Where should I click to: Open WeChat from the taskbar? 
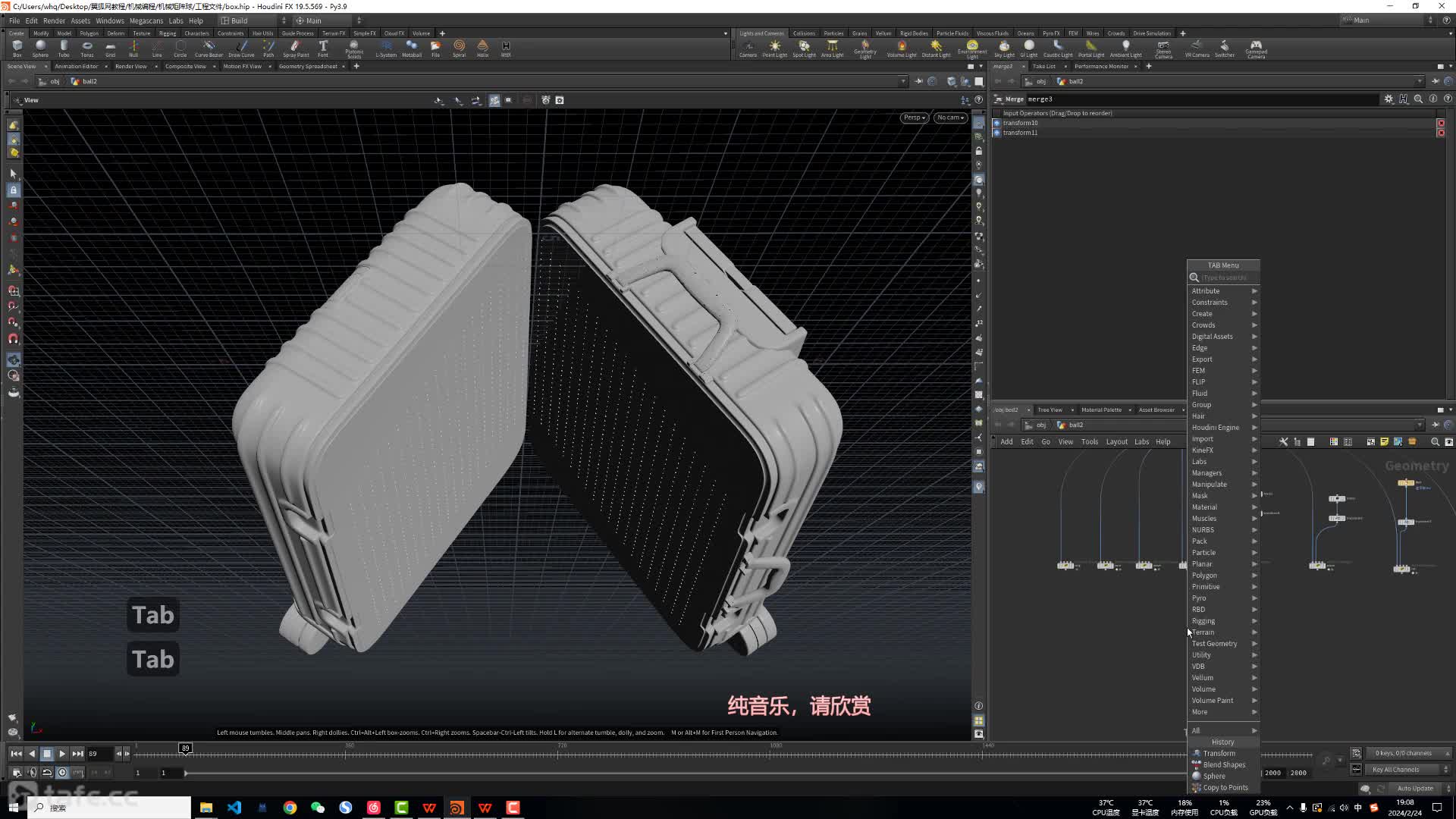318,808
